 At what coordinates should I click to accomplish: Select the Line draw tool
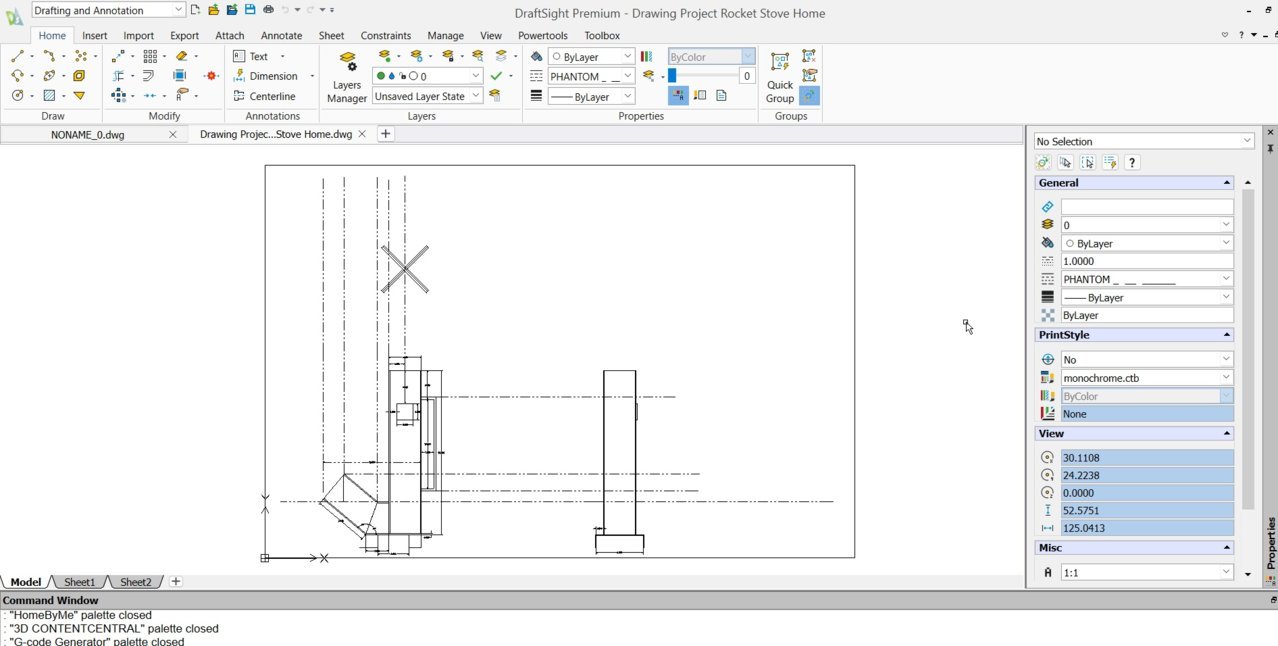click(17, 57)
